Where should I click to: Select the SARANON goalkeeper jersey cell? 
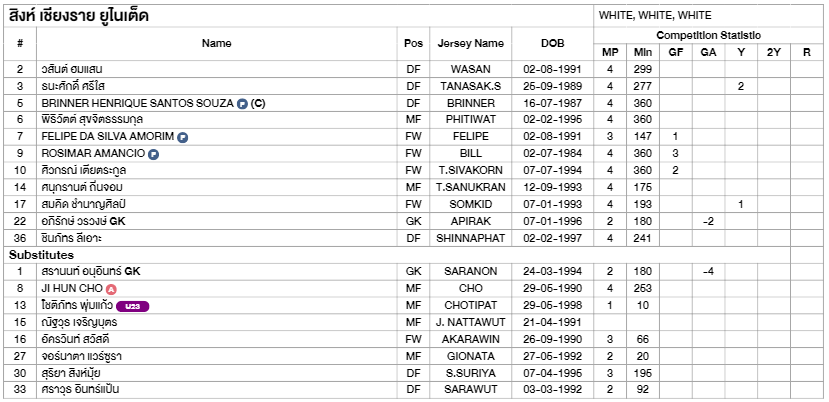point(471,271)
